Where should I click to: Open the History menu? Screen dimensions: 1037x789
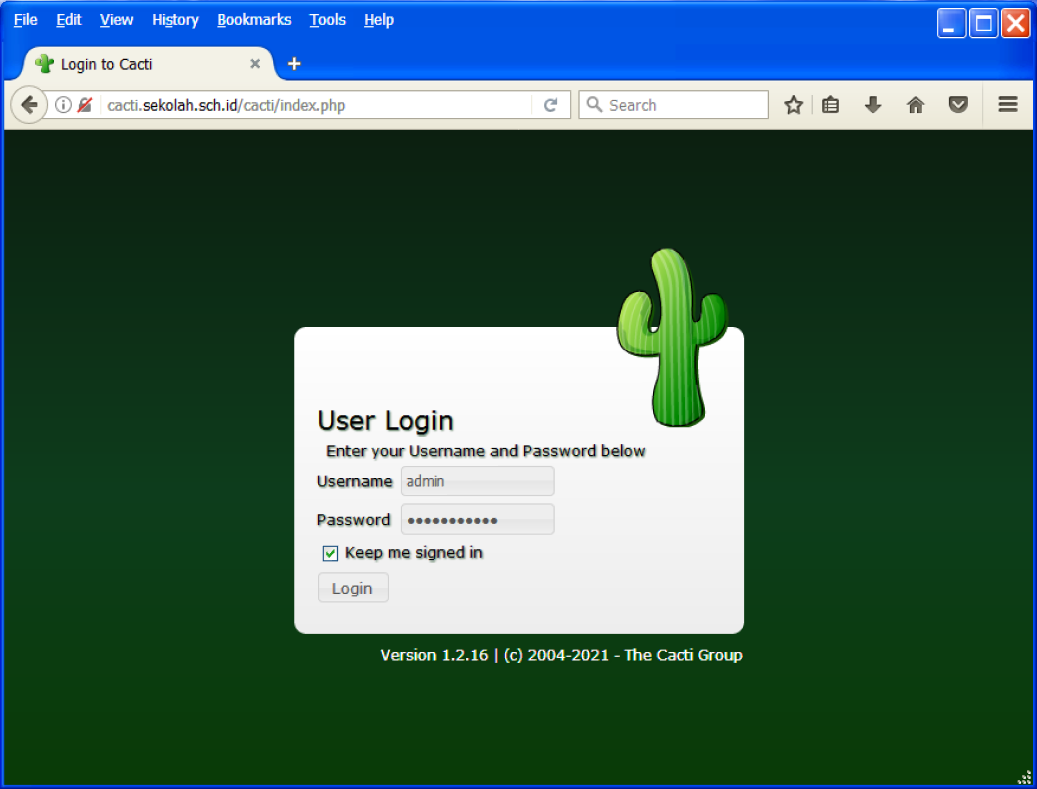175,20
